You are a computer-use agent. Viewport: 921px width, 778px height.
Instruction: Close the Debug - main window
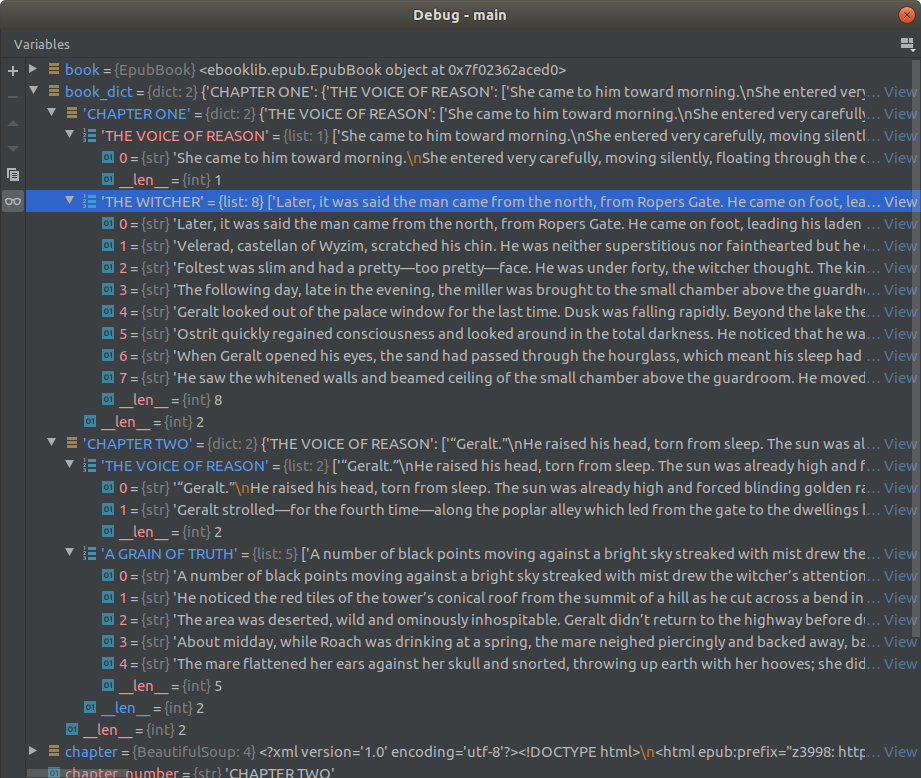[x=906, y=15]
